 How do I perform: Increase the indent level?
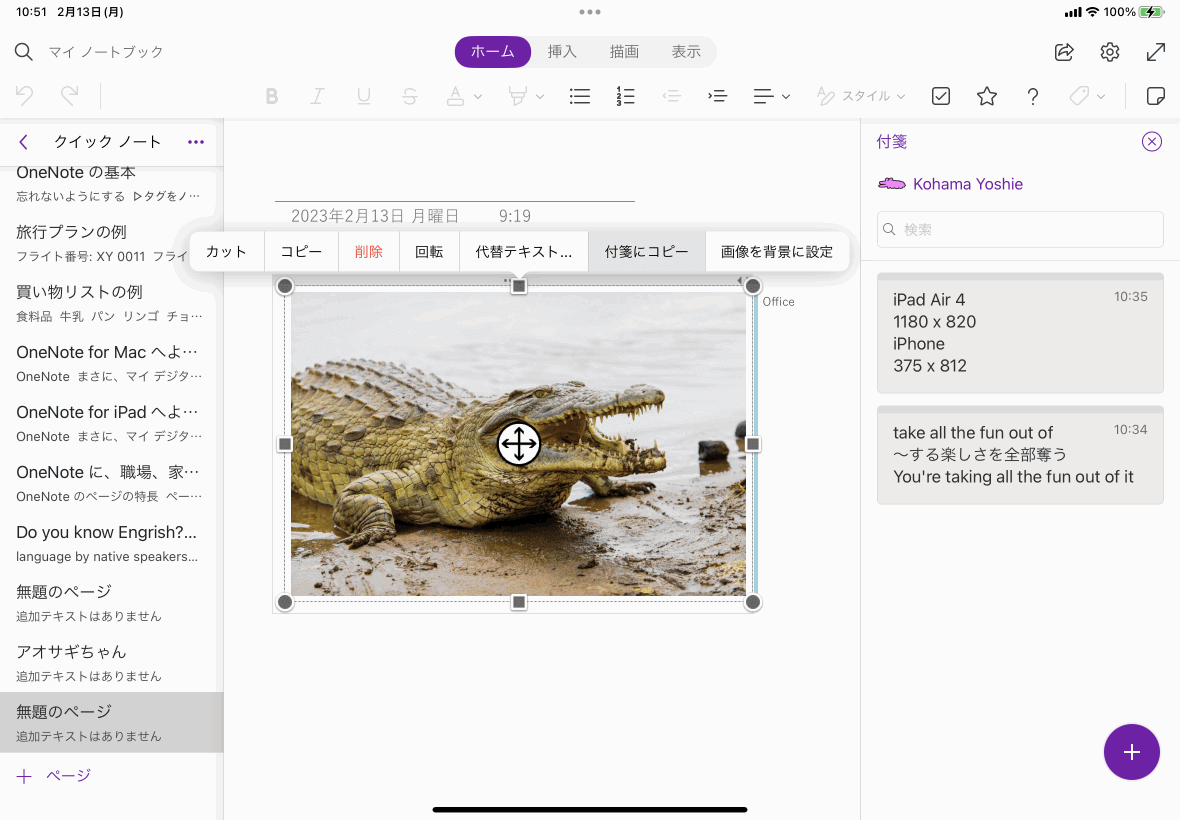pyautogui.click(x=717, y=96)
